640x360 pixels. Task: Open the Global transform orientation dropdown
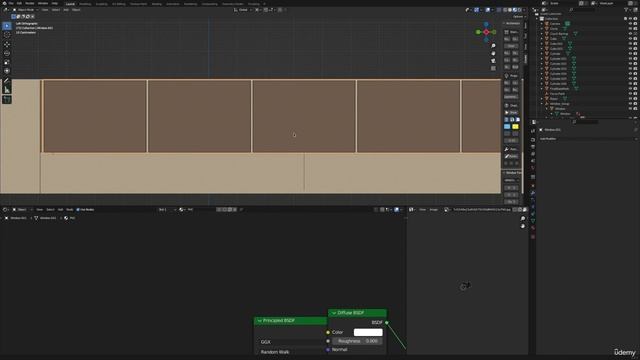tap(242, 10)
